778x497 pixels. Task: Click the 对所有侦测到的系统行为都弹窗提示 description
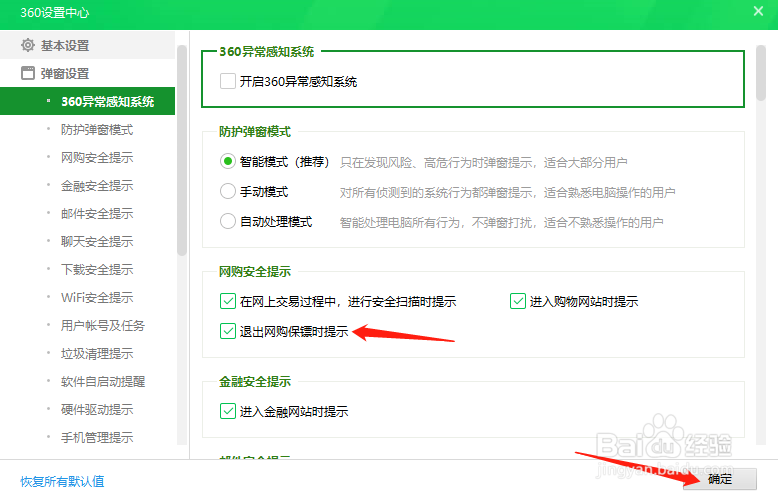[x=507, y=192]
